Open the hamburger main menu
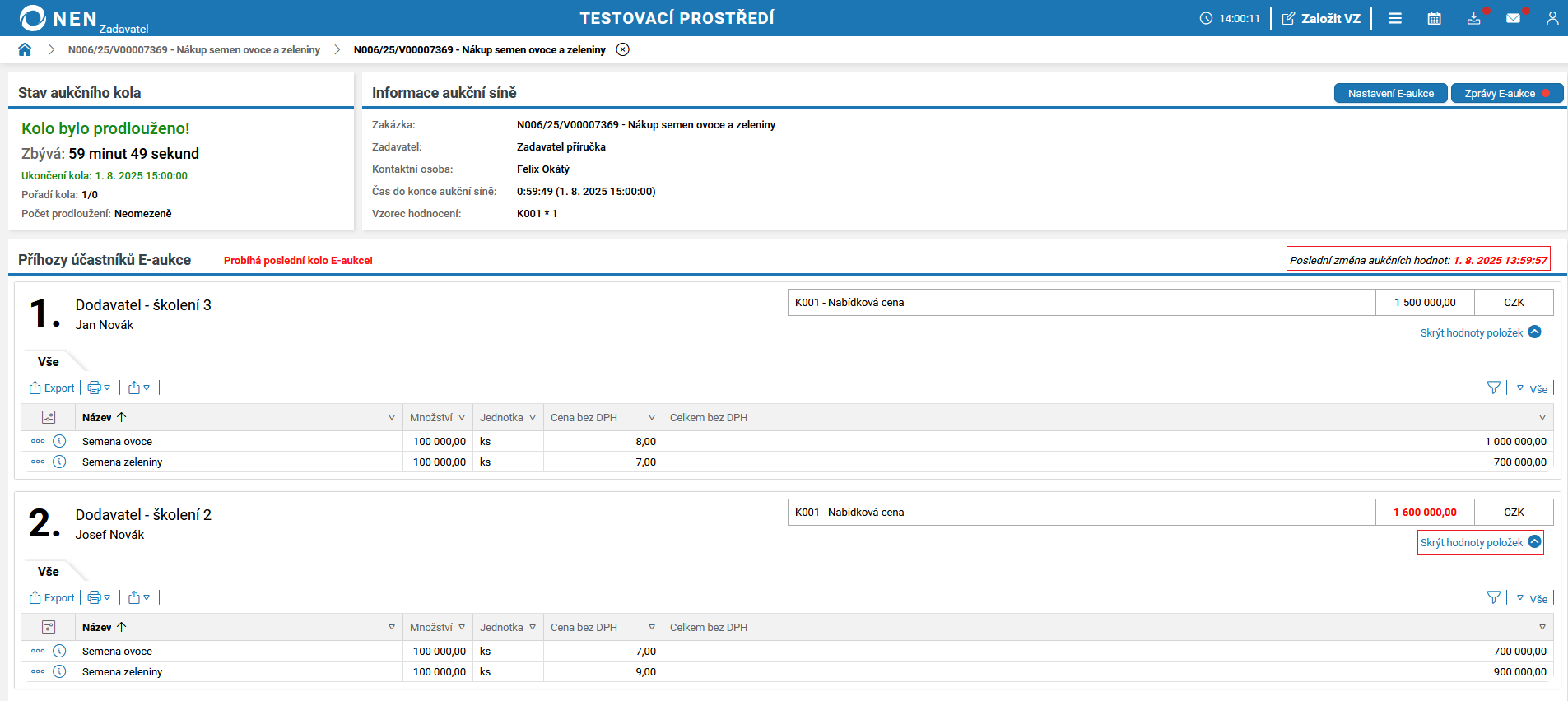Screen dimensions: 1568x701 coord(1394,18)
